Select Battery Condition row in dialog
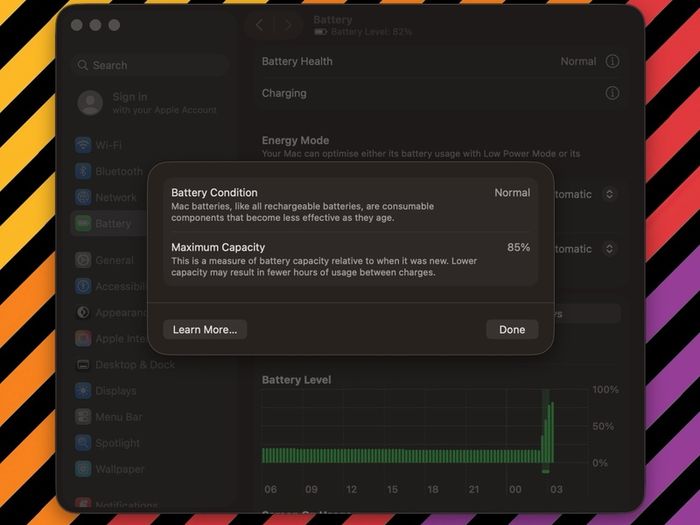This screenshot has height=525, width=700. [x=351, y=205]
